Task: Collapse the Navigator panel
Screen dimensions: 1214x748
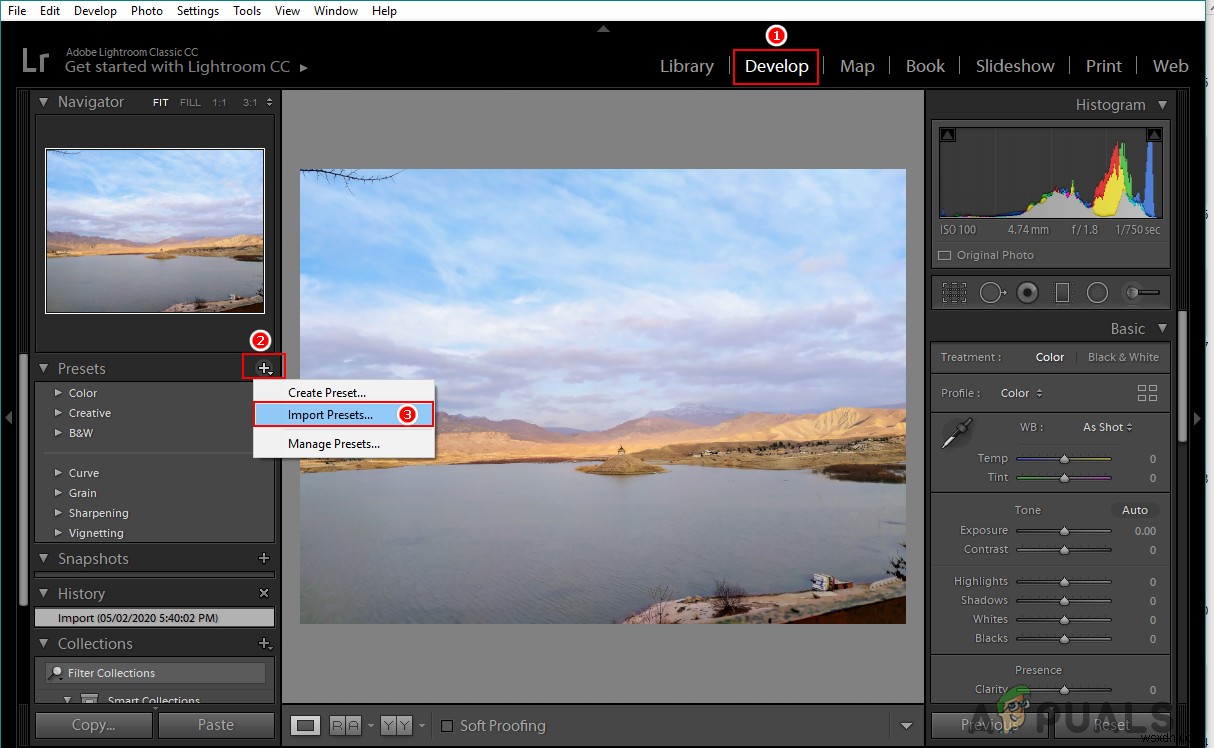Action: (44, 102)
